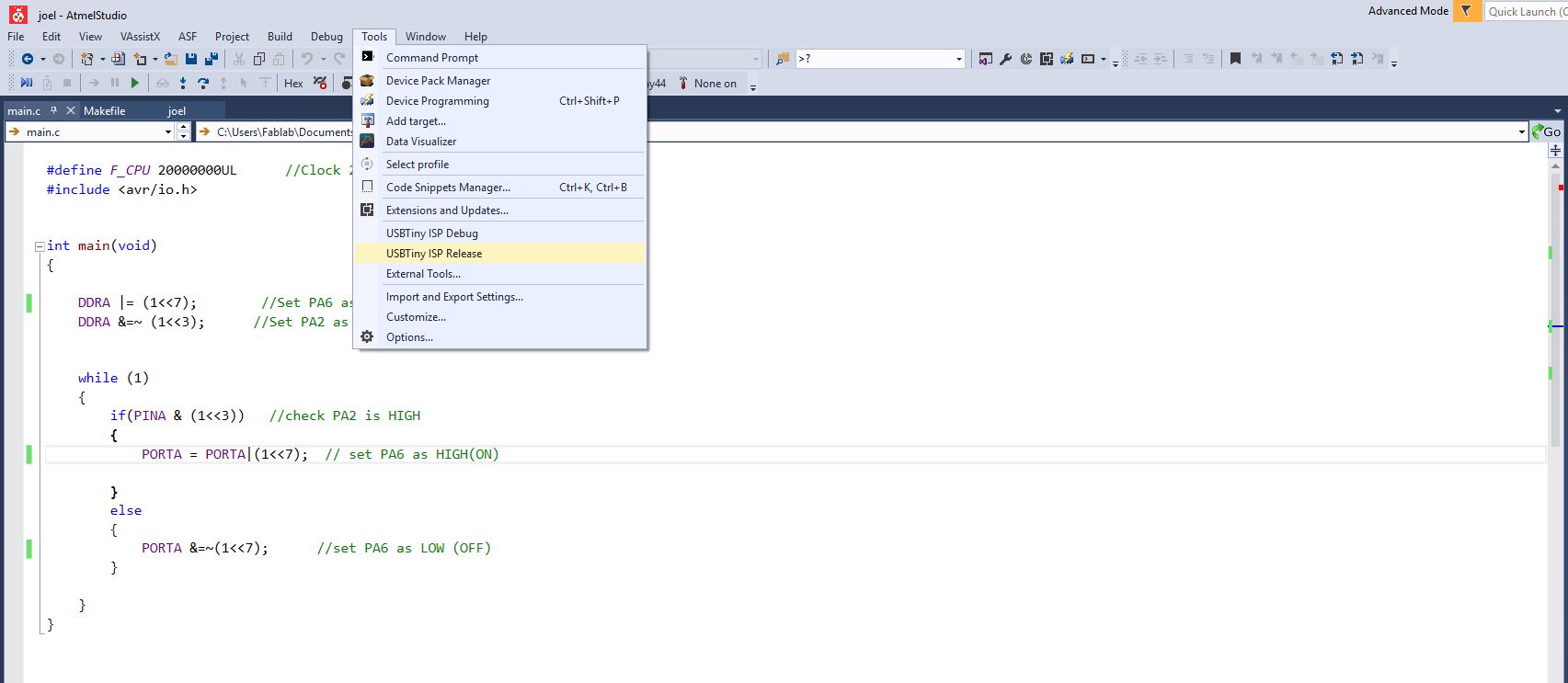Click the Find in Files icon

coord(783,59)
